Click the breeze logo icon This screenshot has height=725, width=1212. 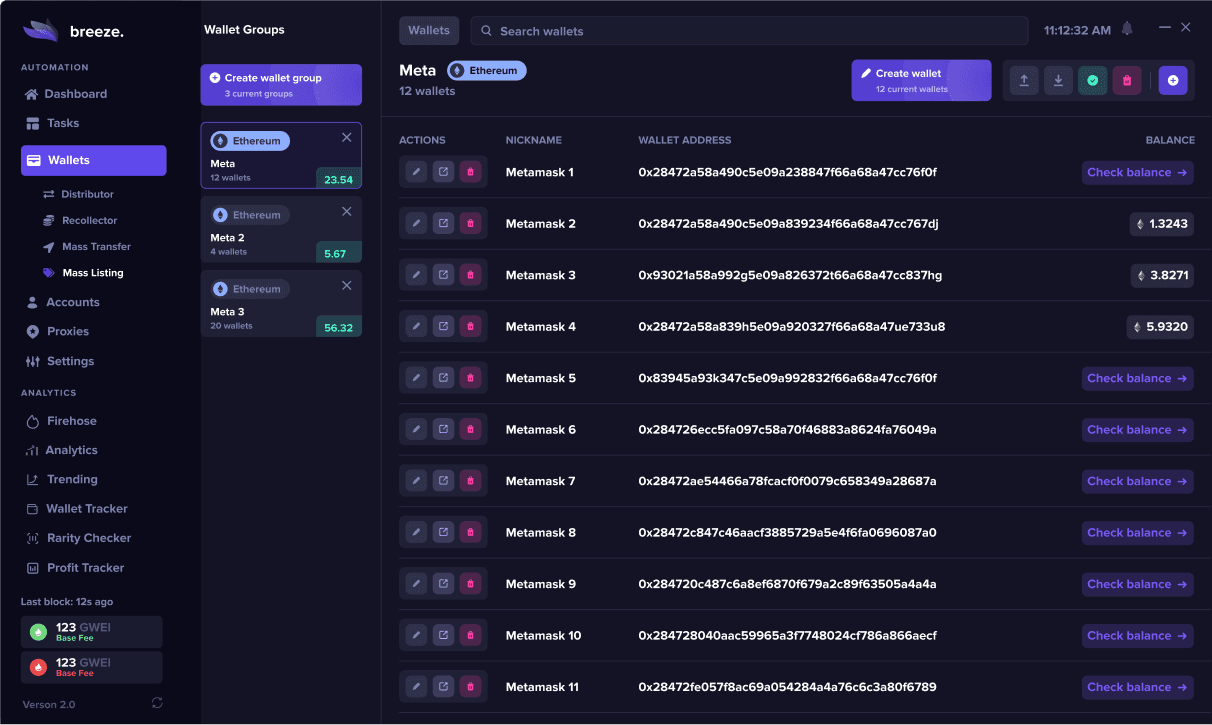click(40, 29)
